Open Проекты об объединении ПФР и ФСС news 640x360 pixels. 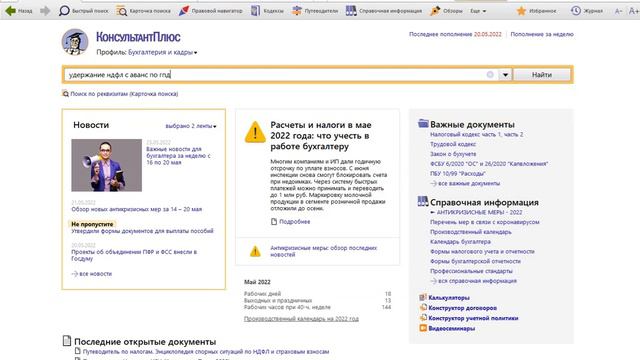(134, 255)
